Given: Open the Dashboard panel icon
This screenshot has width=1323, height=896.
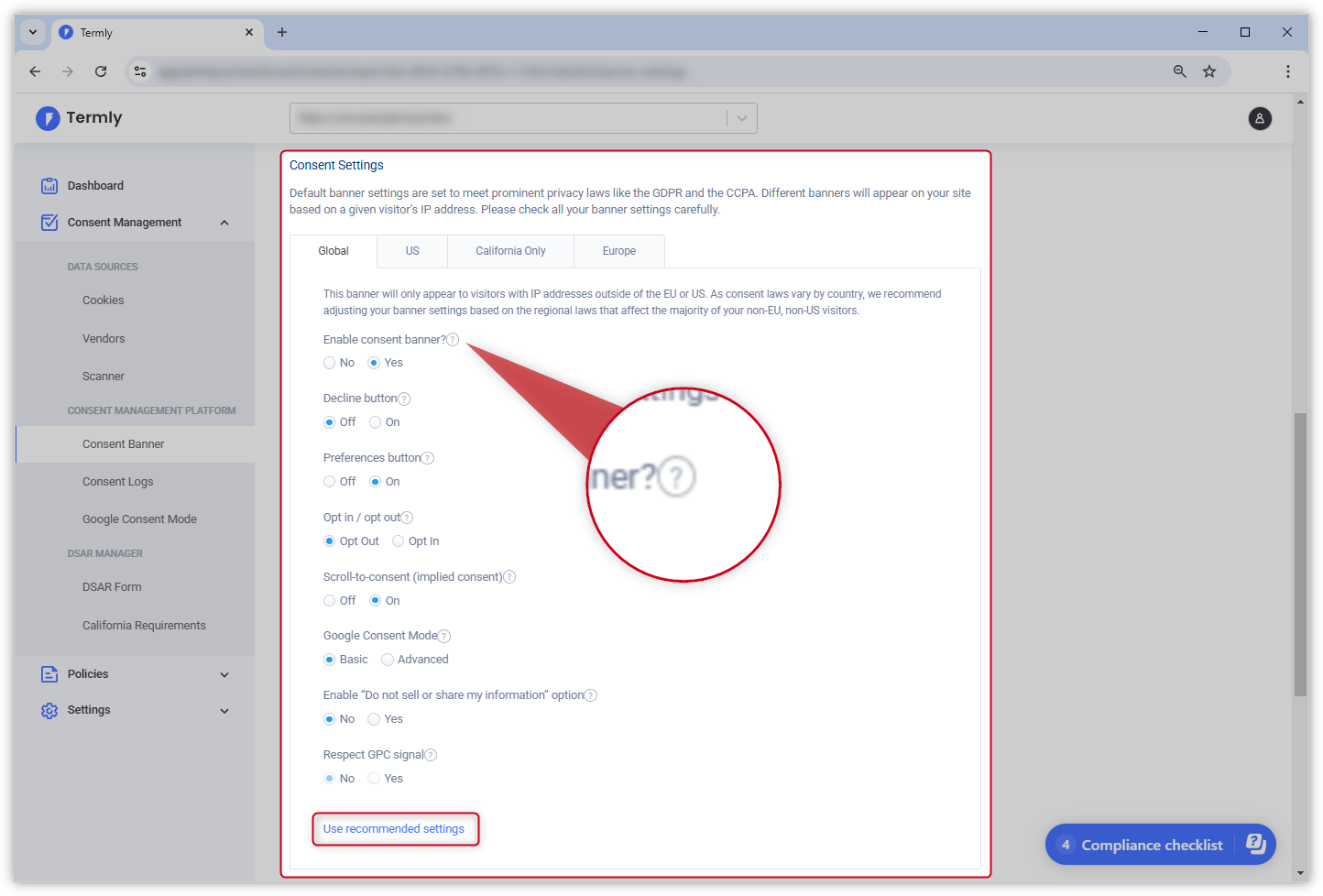Looking at the screenshot, I should click(x=49, y=185).
